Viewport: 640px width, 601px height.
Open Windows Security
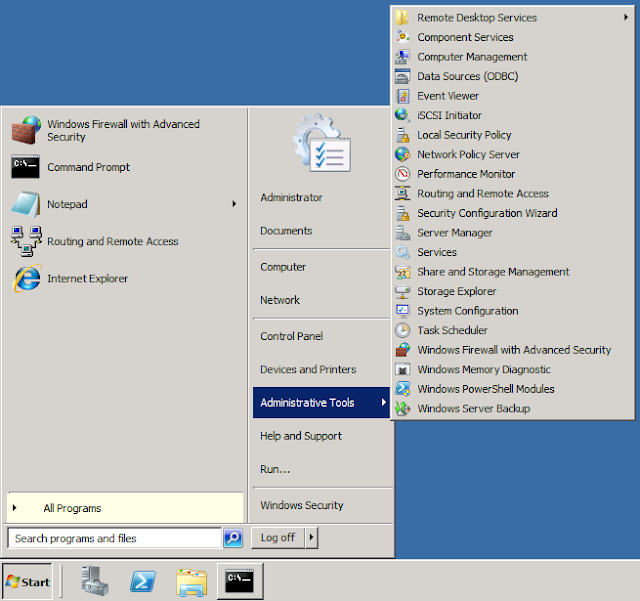click(x=302, y=505)
